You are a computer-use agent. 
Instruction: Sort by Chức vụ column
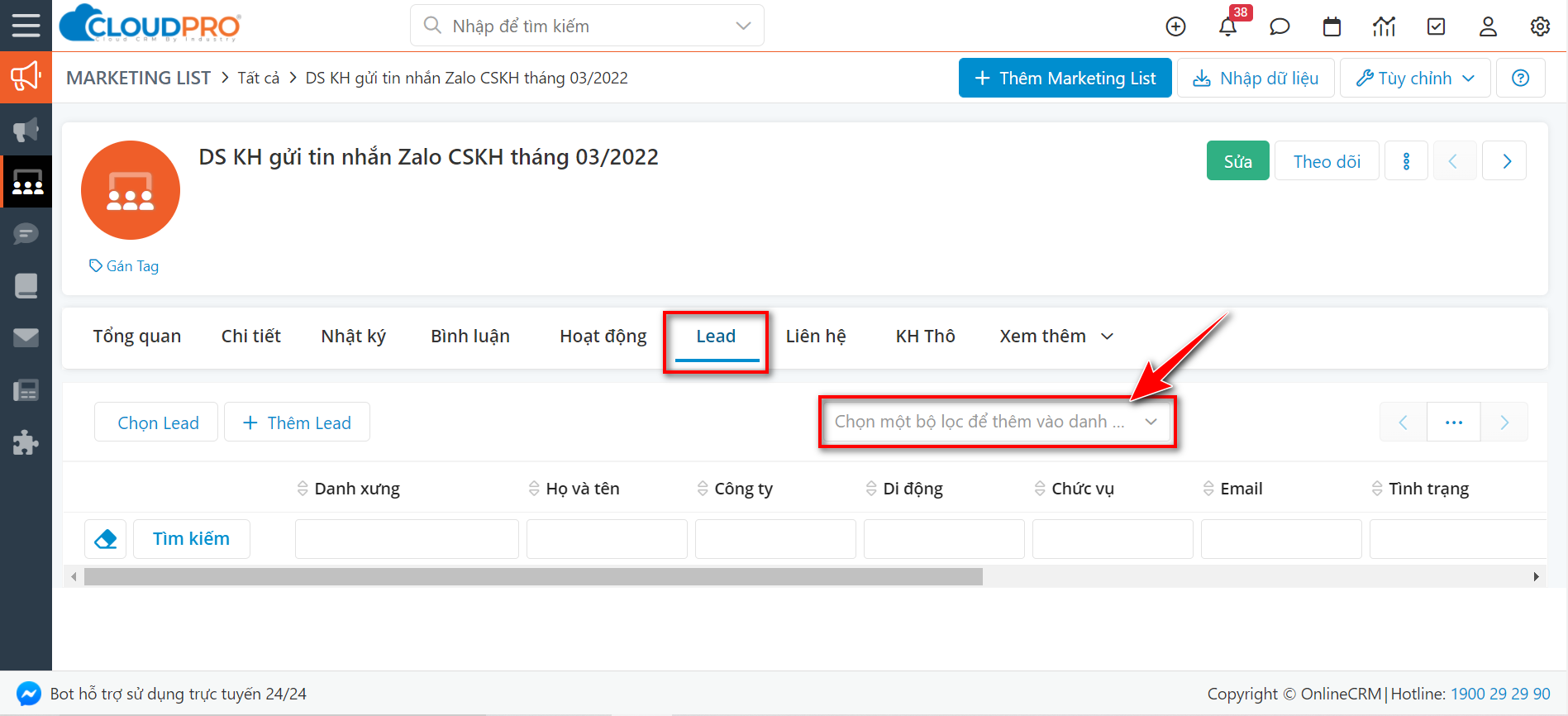coord(1074,489)
